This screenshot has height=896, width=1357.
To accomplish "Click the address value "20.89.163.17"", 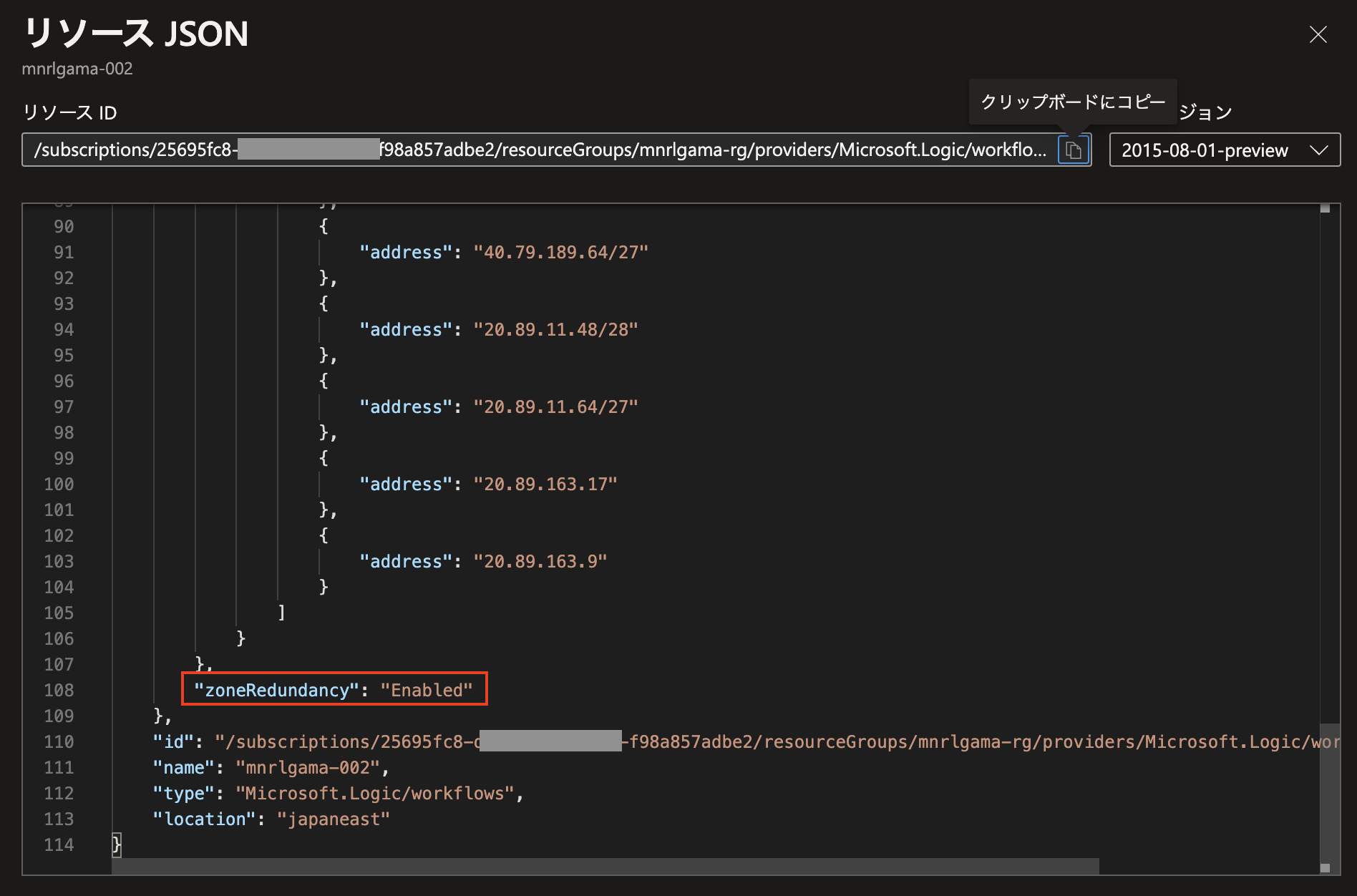I will (545, 484).
